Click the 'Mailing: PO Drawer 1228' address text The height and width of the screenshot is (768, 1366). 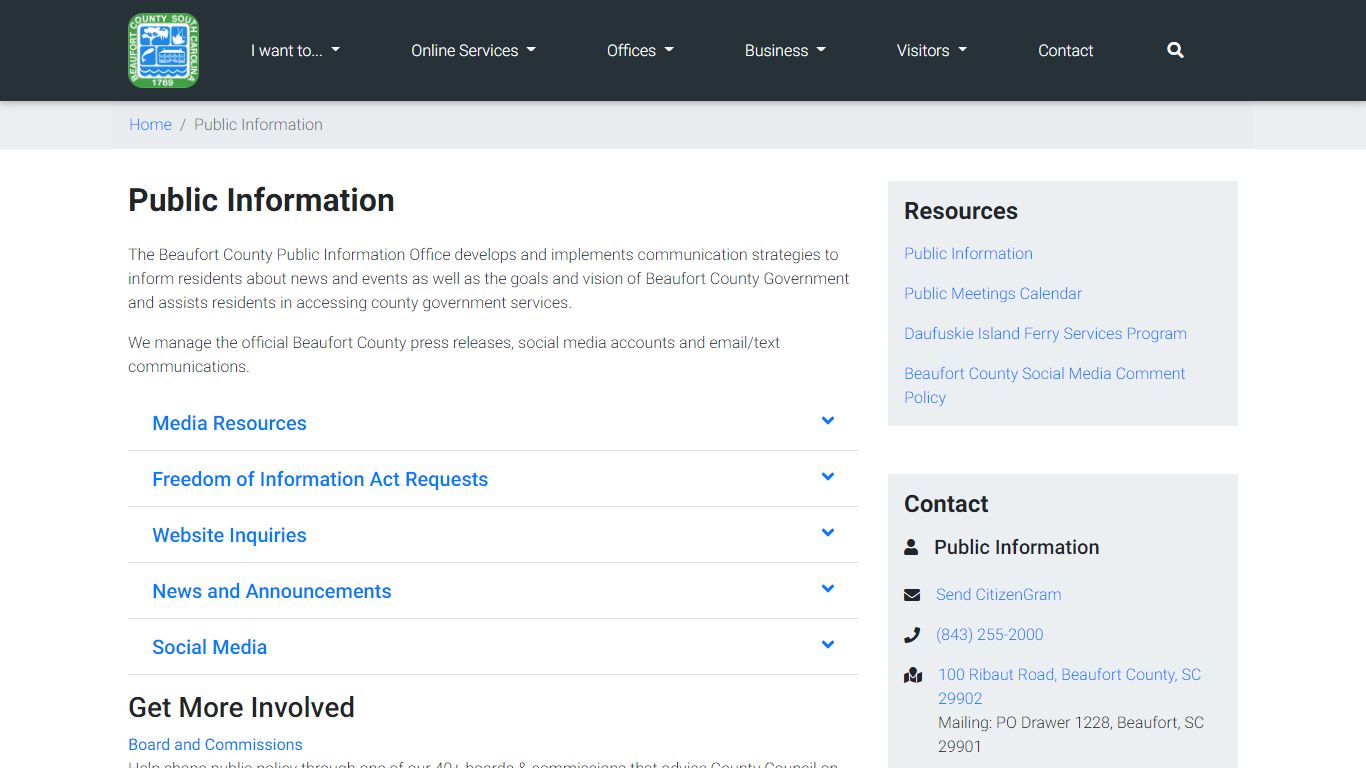(x=1071, y=734)
